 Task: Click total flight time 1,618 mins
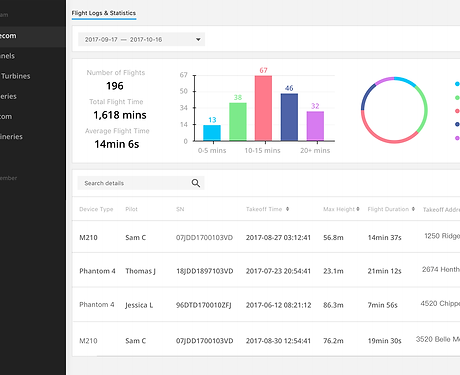coord(120,115)
